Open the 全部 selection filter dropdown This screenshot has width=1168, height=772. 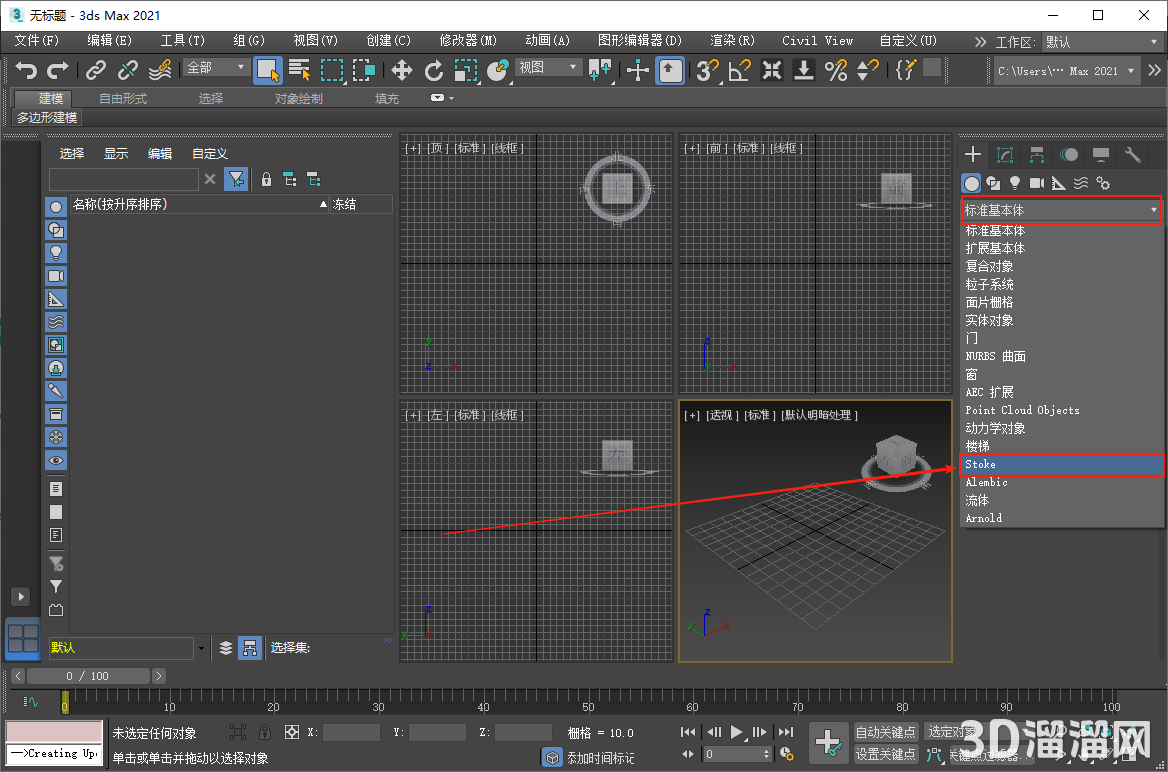point(216,68)
